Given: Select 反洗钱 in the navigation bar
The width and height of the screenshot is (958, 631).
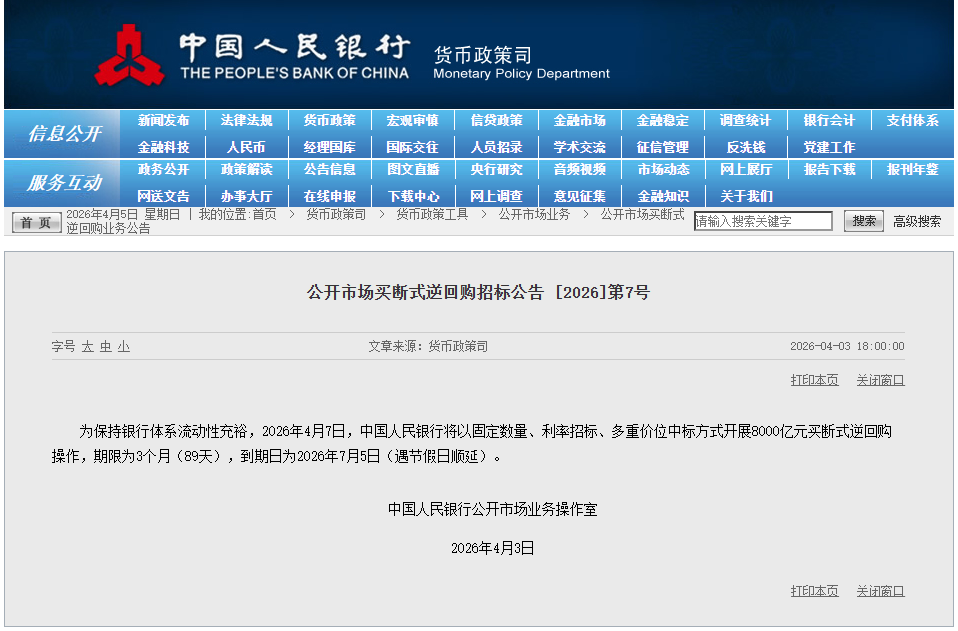Looking at the screenshot, I should click(x=745, y=147).
